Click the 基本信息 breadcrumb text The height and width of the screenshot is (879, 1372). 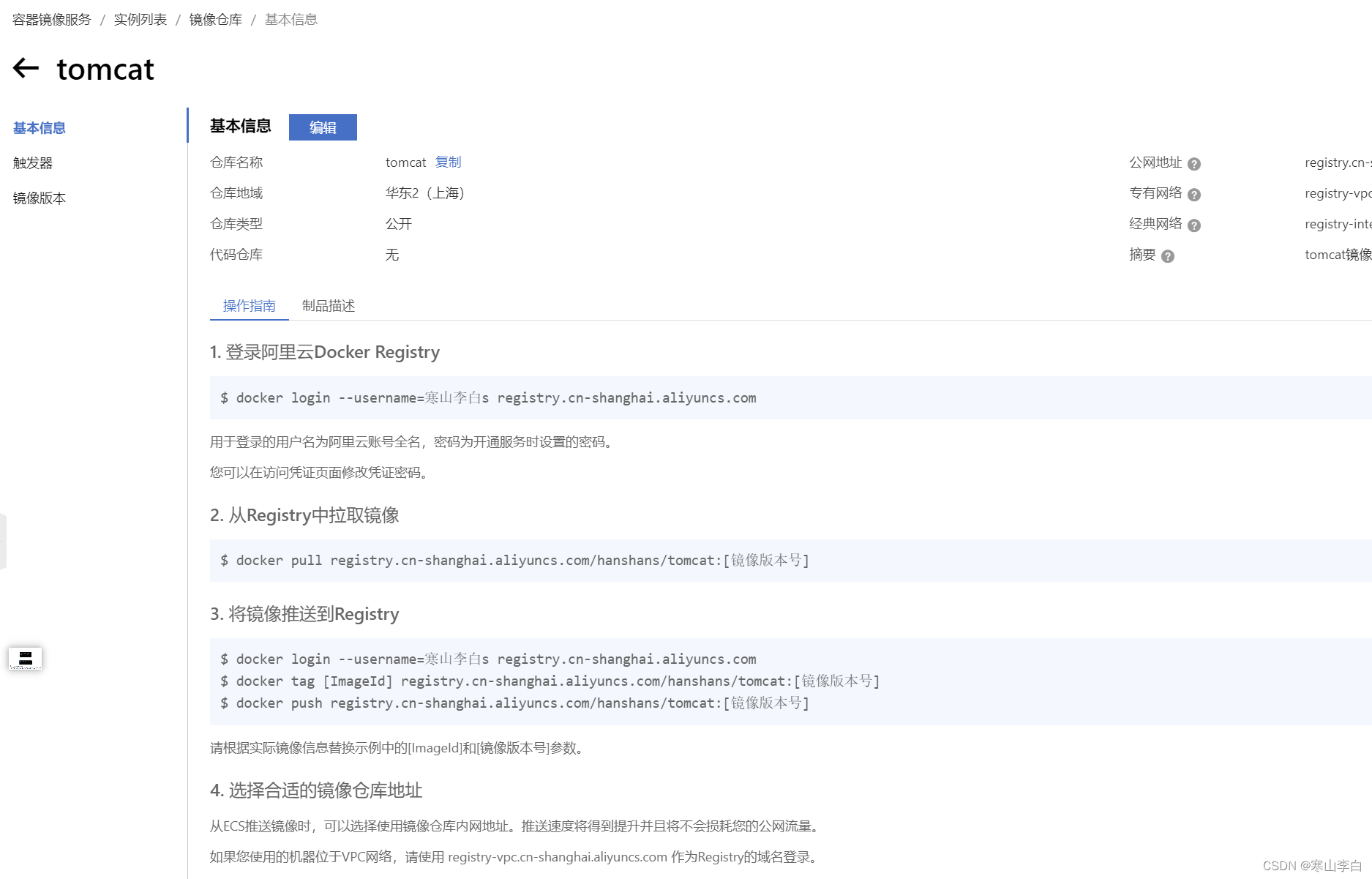pos(290,20)
